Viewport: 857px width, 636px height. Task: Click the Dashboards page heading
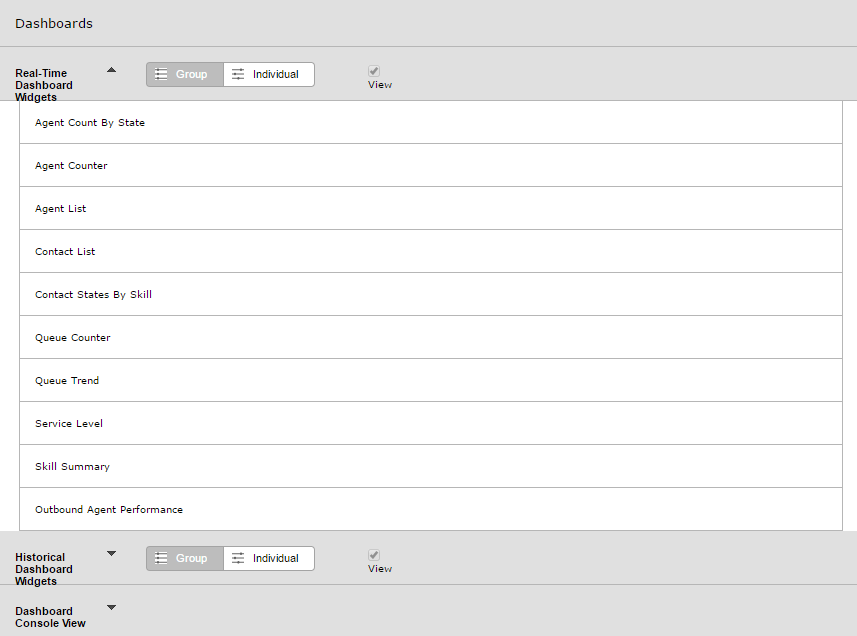pos(54,23)
